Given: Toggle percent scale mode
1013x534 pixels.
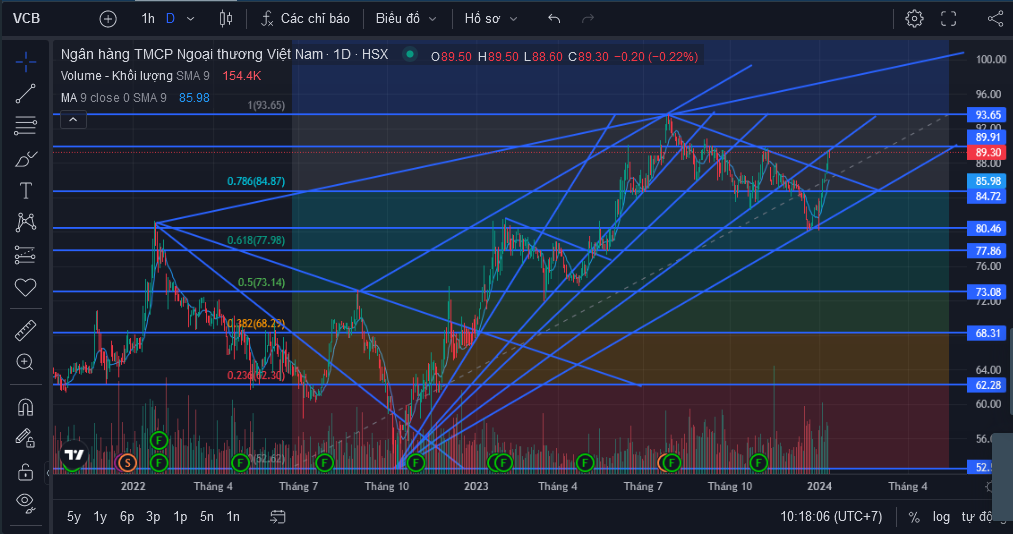Looking at the screenshot, I should click(x=914, y=517).
